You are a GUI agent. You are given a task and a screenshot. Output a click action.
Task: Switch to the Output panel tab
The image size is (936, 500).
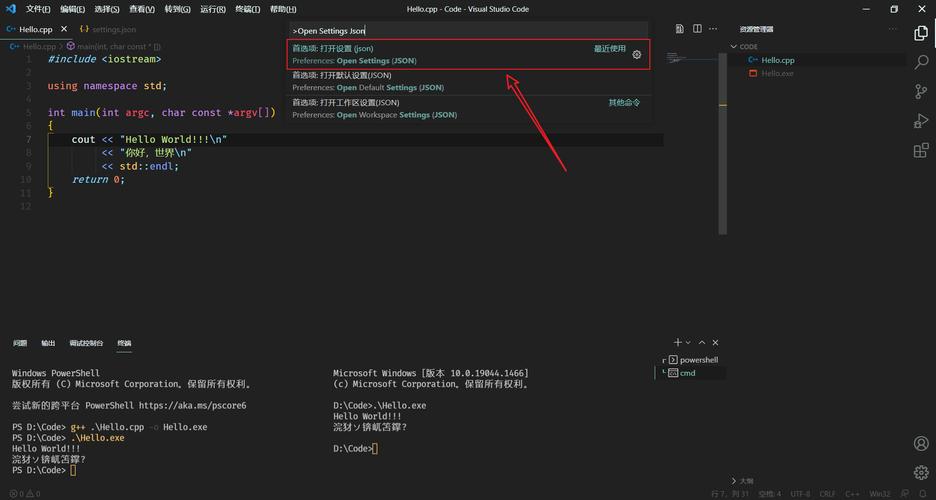tap(48, 343)
